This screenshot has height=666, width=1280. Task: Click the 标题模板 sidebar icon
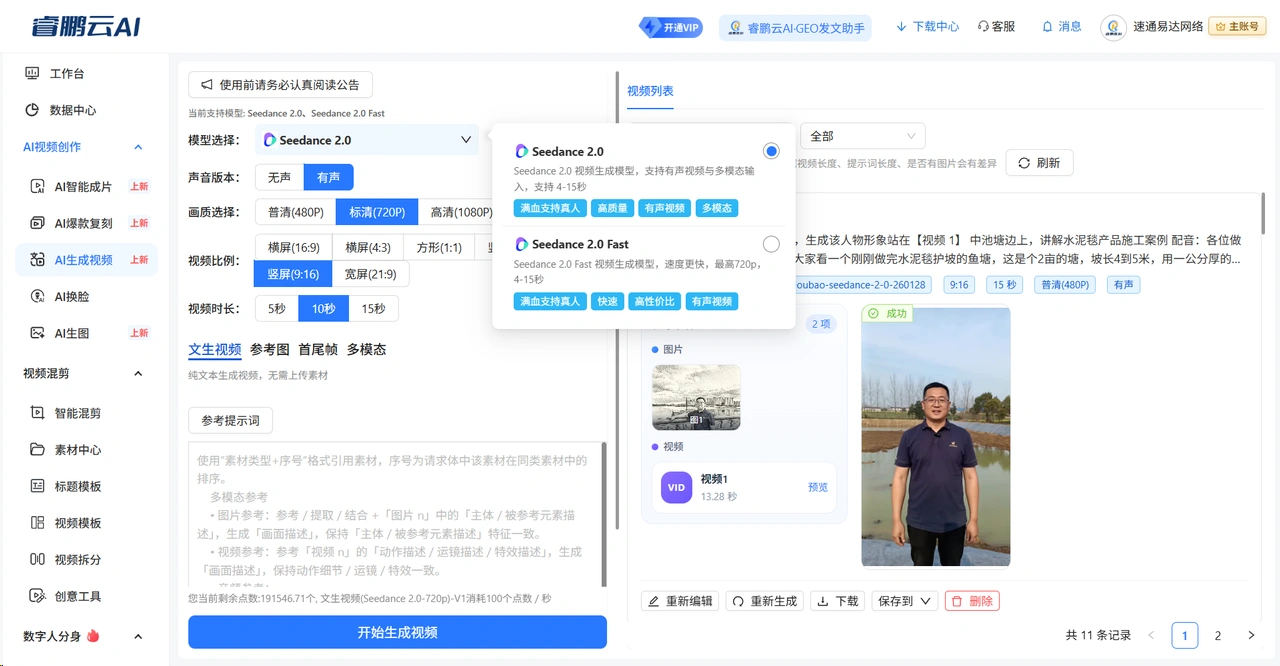point(37,486)
